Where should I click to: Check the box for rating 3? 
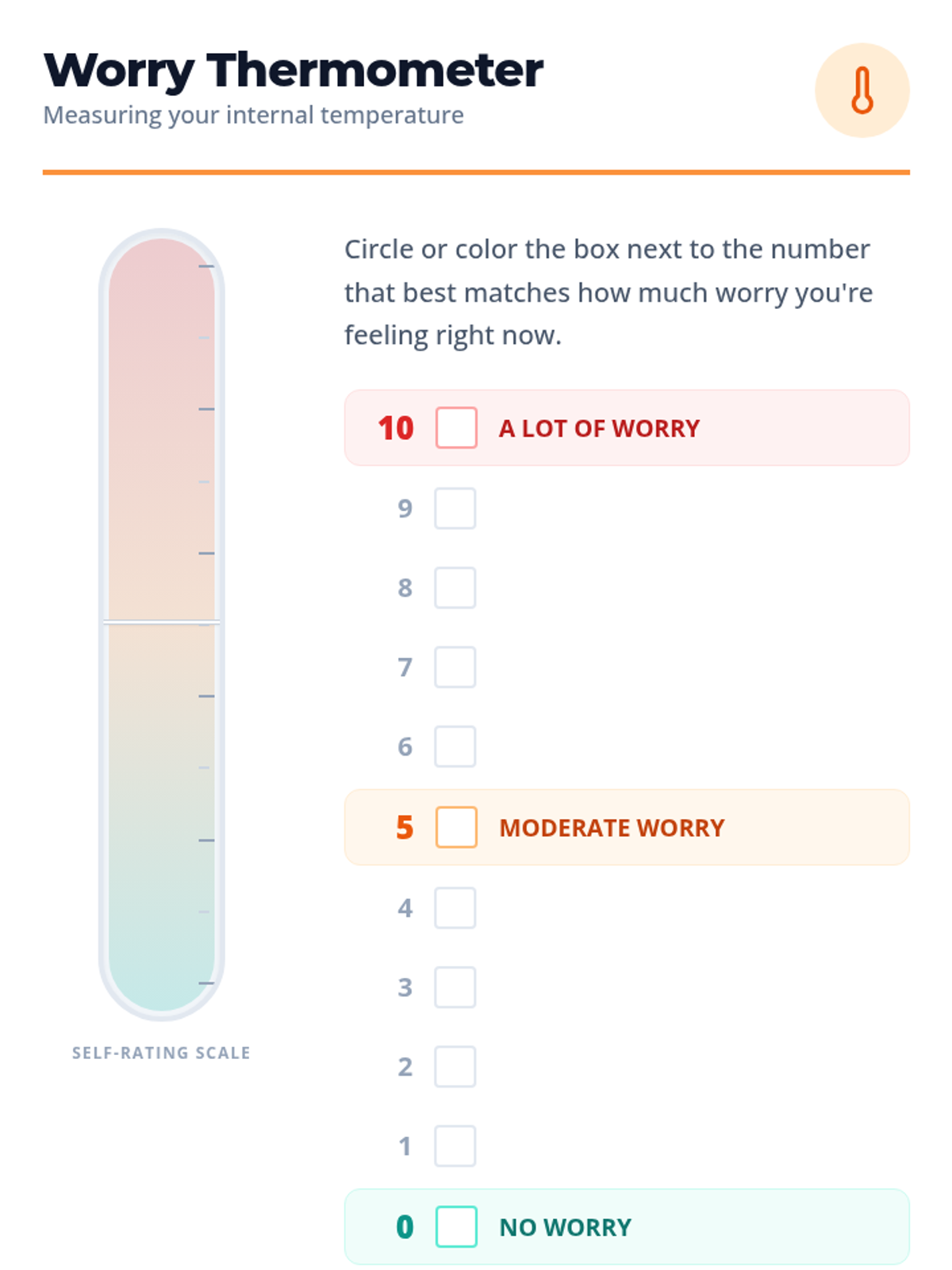tap(455, 987)
